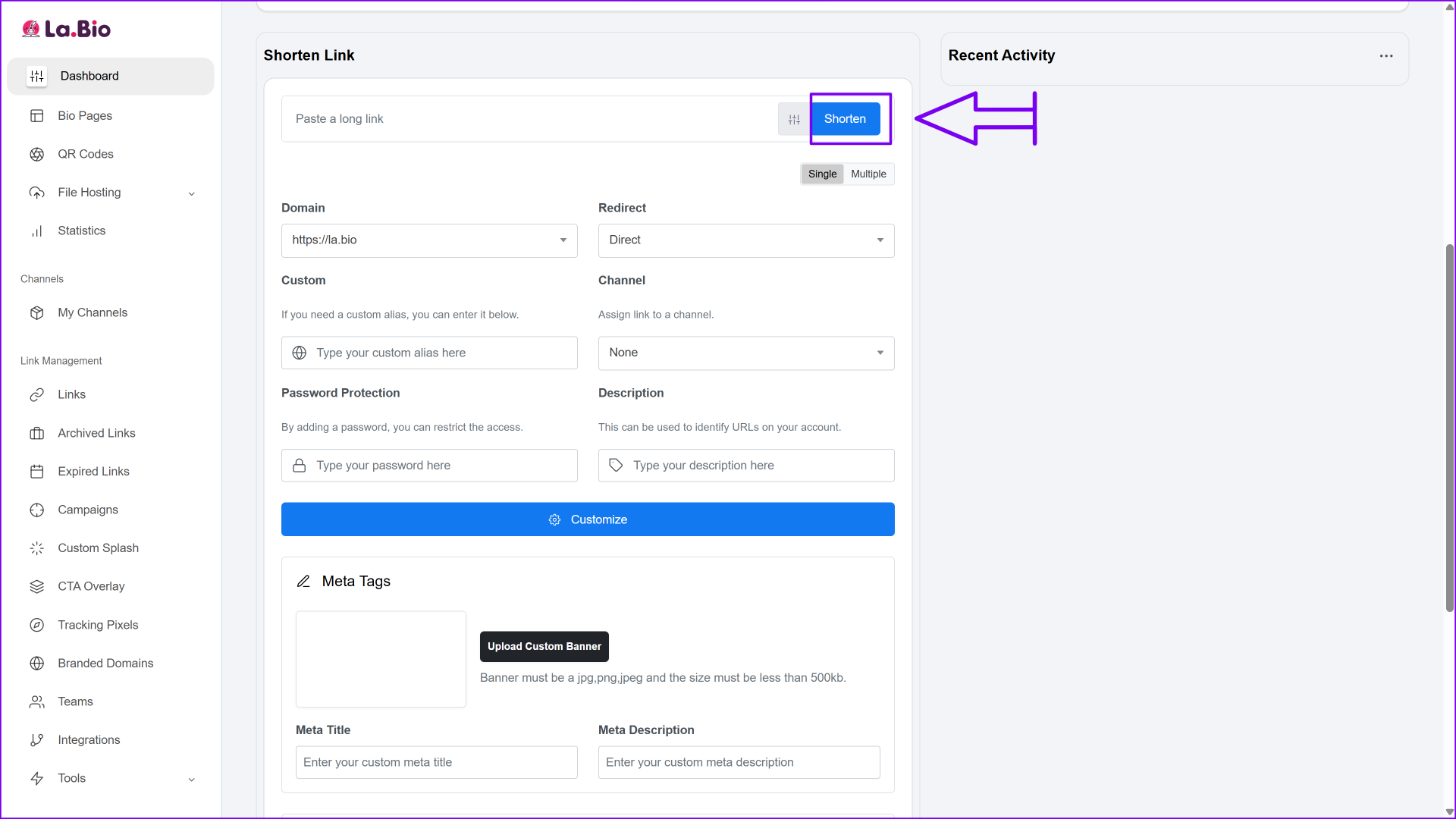This screenshot has height=819, width=1456.
Task: Open the Domain dropdown showing https://la.bio
Action: pos(429,240)
